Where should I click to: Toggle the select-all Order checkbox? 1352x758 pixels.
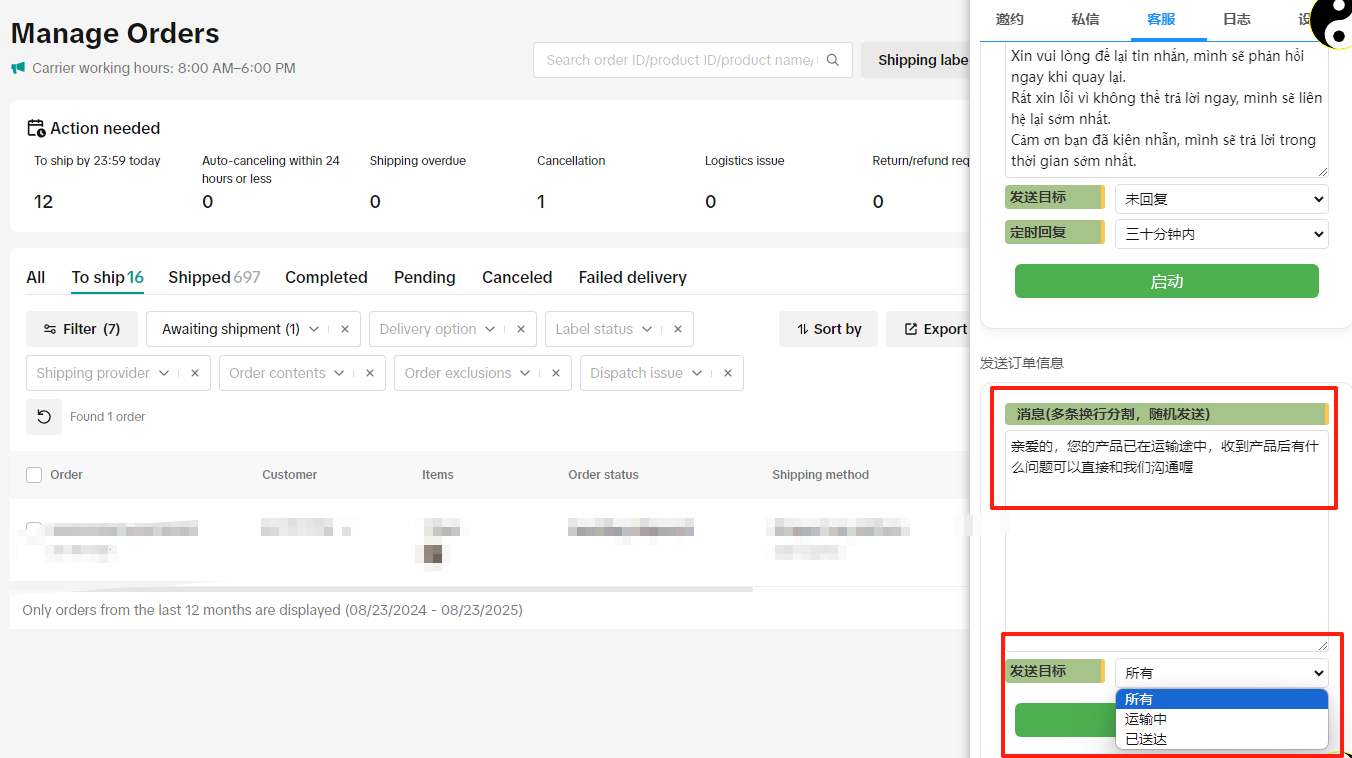34,475
